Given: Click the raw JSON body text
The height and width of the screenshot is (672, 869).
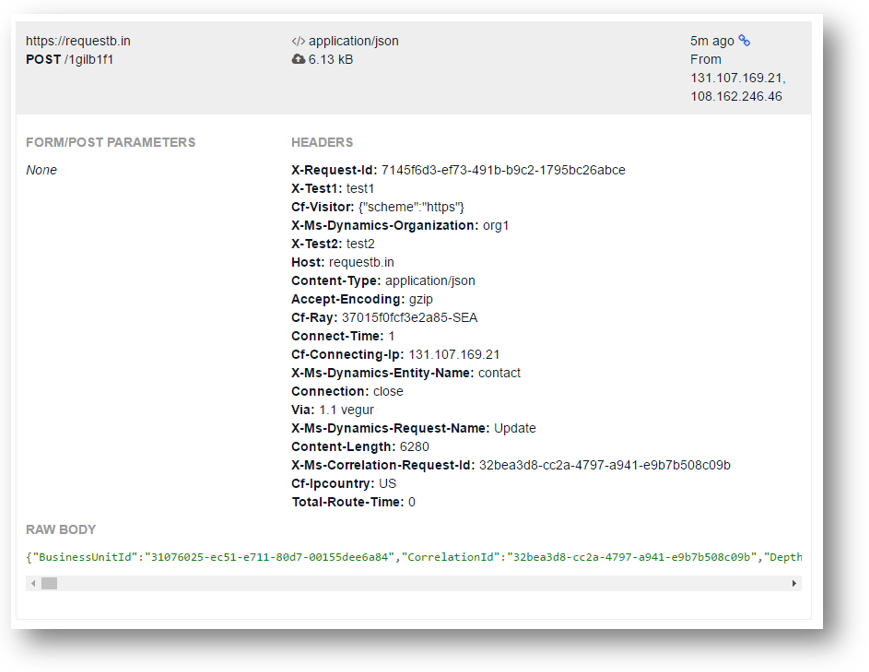Looking at the screenshot, I should coord(413,557).
